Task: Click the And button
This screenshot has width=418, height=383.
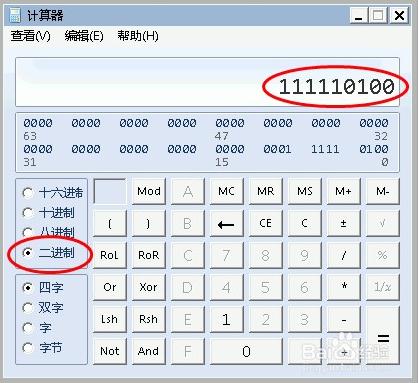Action: (x=149, y=351)
